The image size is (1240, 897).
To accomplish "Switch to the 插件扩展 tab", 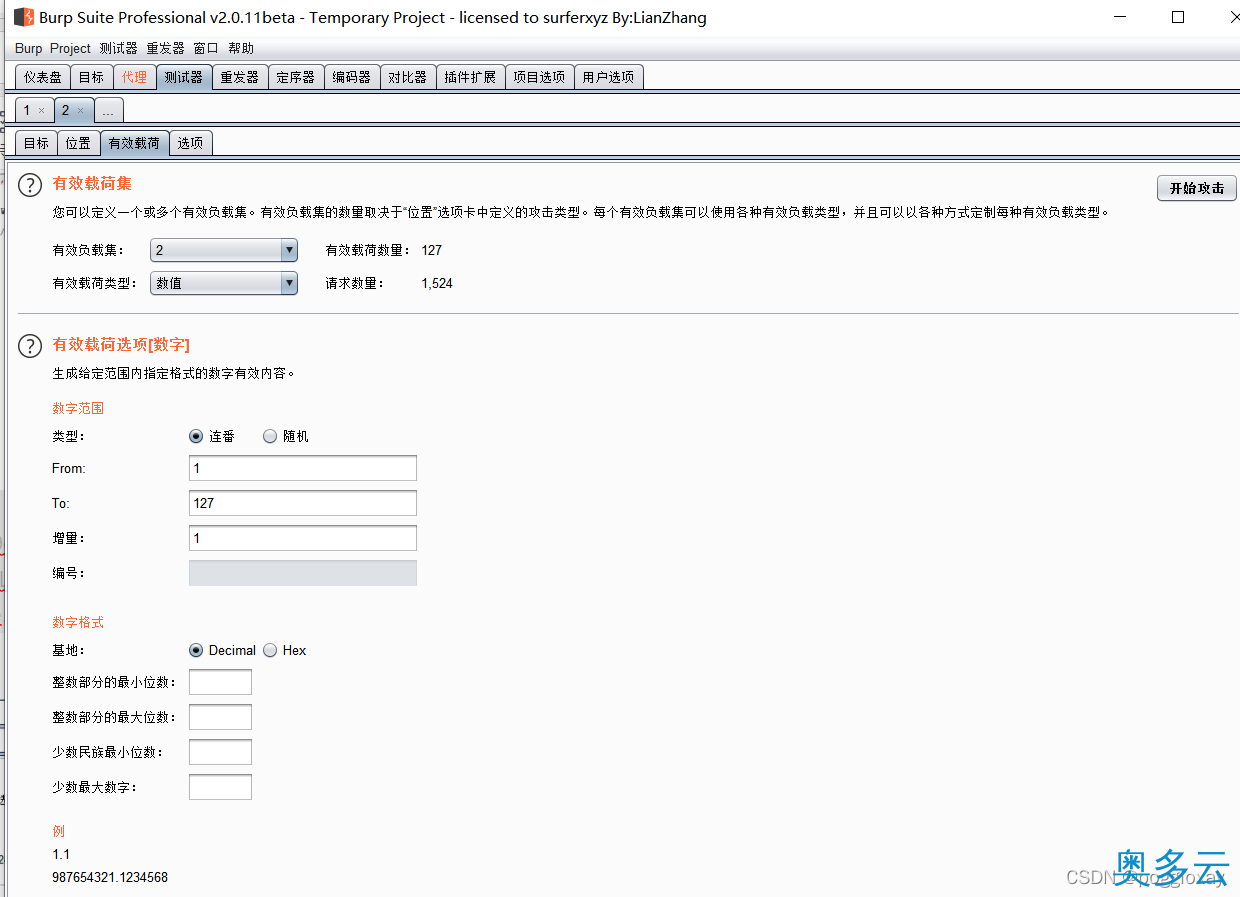I will tap(470, 77).
